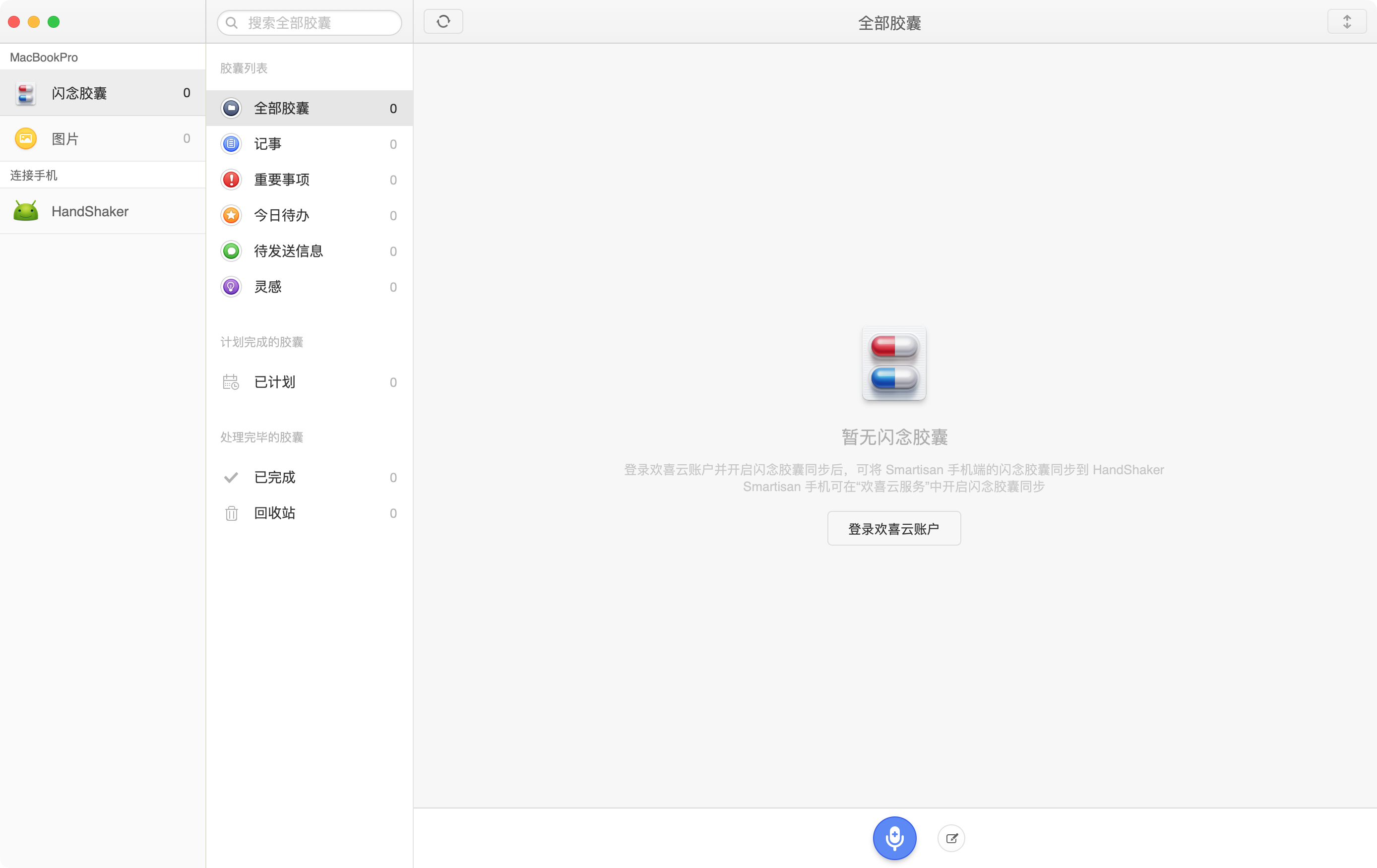Click the 全部胶囊 title header
Image resolution: width=1377 pixels, height=868 pixels.
(x=888, y=23)
